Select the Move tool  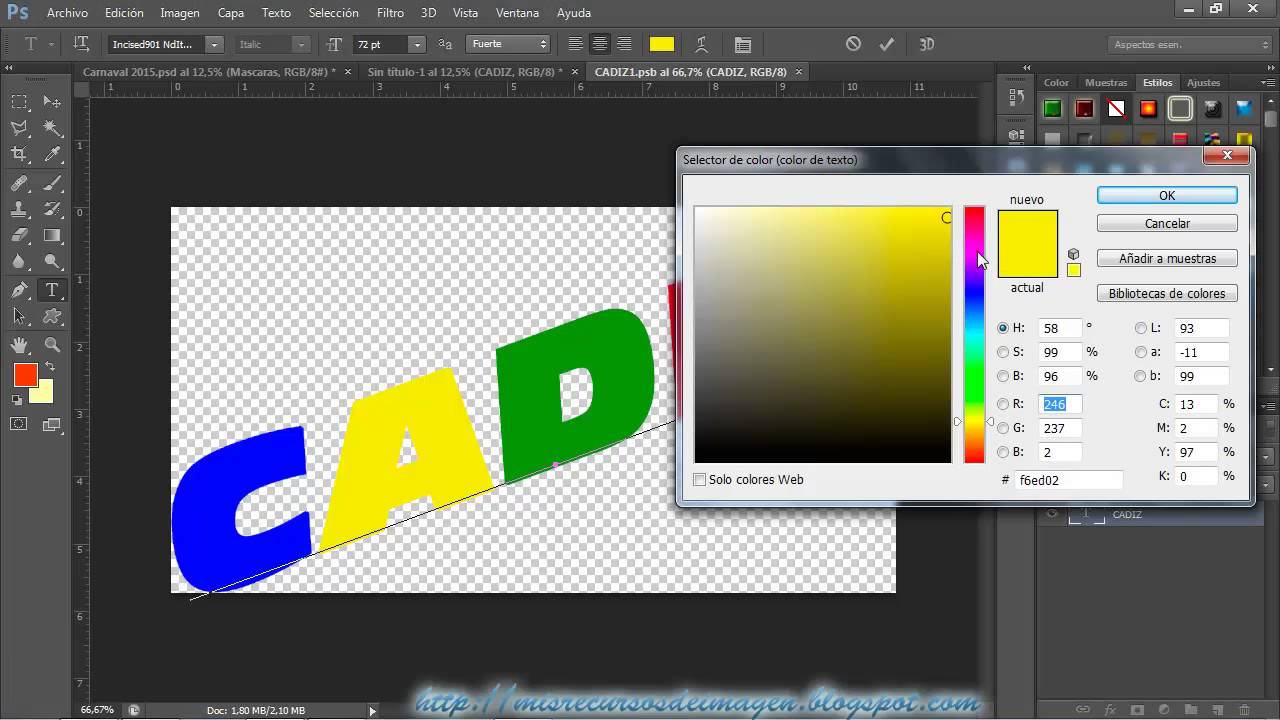click(x=52, y=102)
